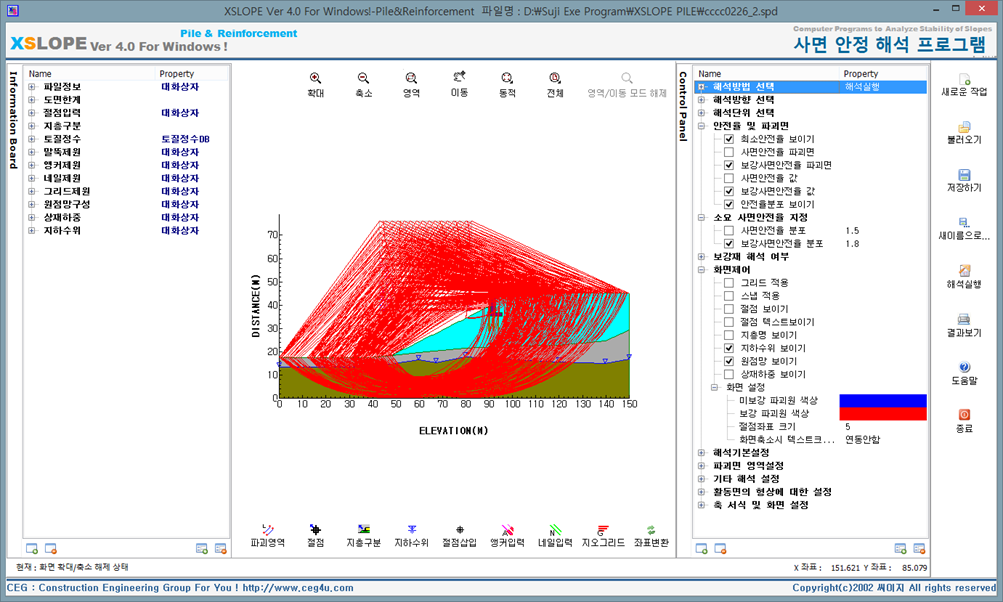Open 대화상자 for 네일제원 row

(x=180, y=178)
